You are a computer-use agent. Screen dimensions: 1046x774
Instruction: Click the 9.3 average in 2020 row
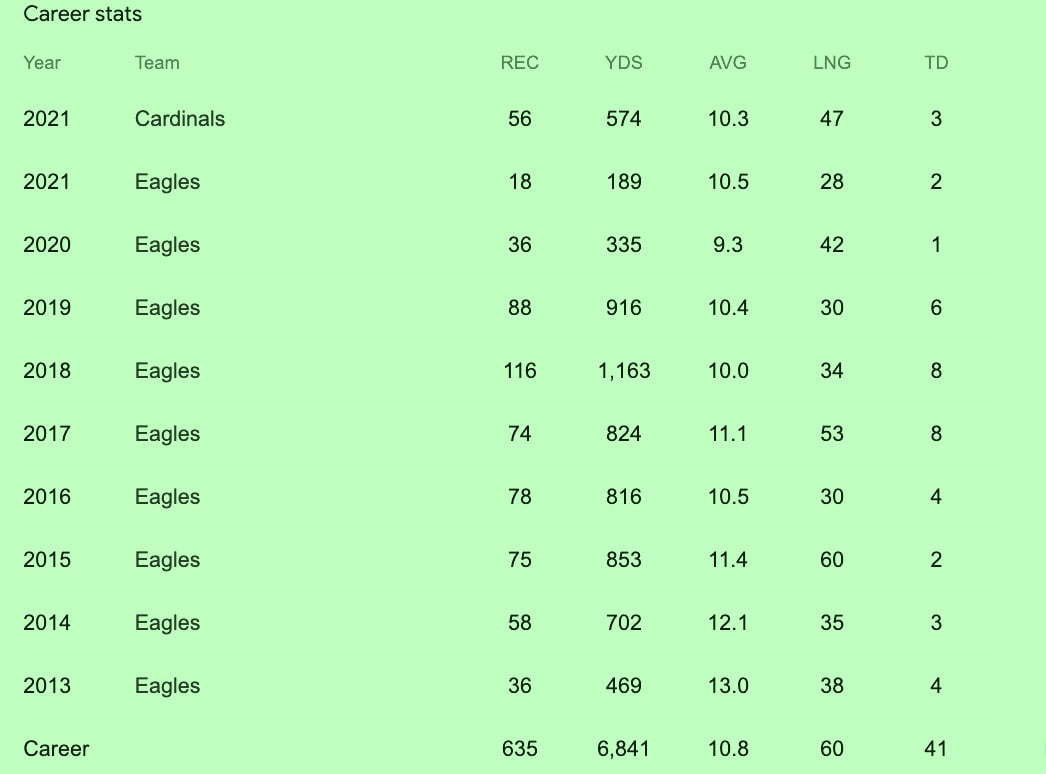point(728,245)
